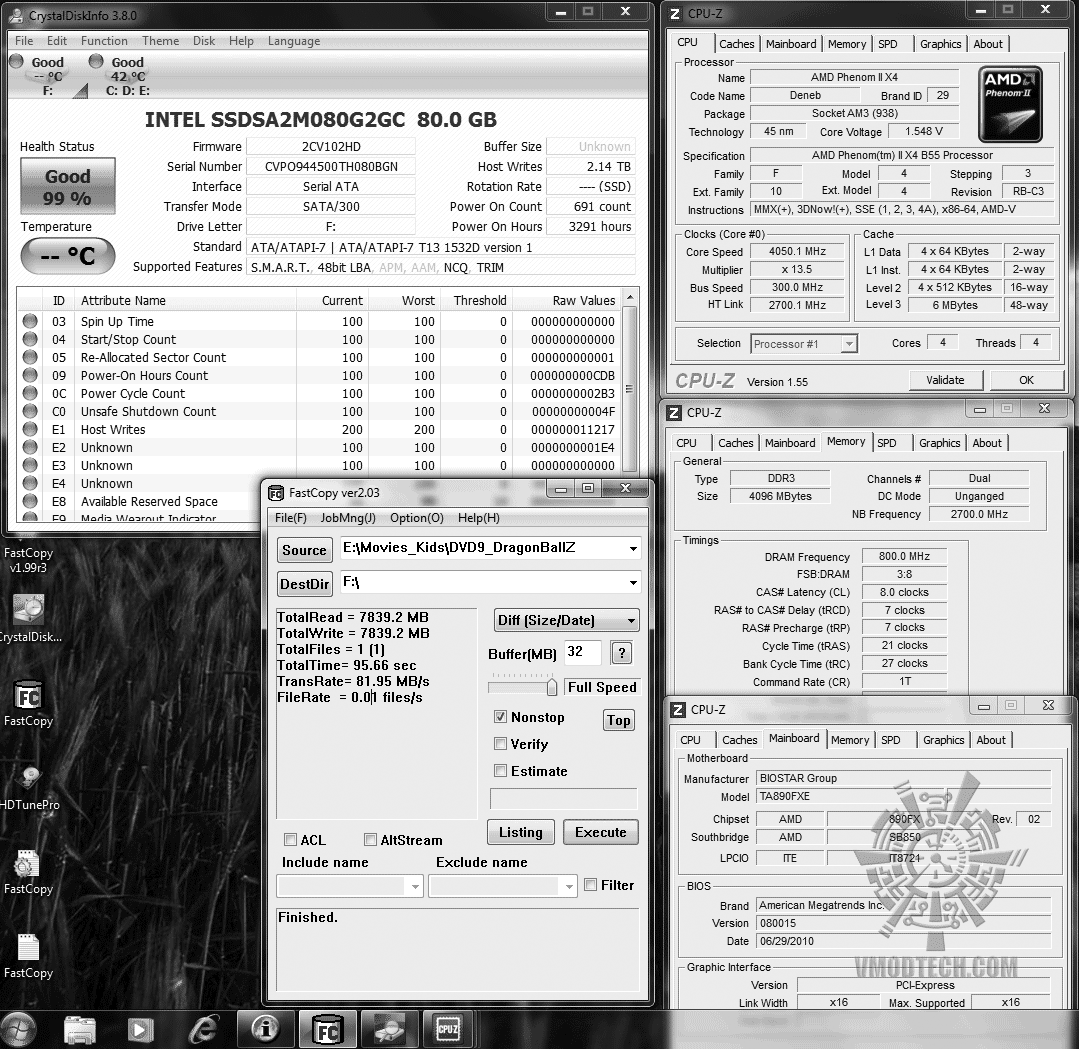
Task: Enable the ACL checkbox
Action: pos(290,839)
